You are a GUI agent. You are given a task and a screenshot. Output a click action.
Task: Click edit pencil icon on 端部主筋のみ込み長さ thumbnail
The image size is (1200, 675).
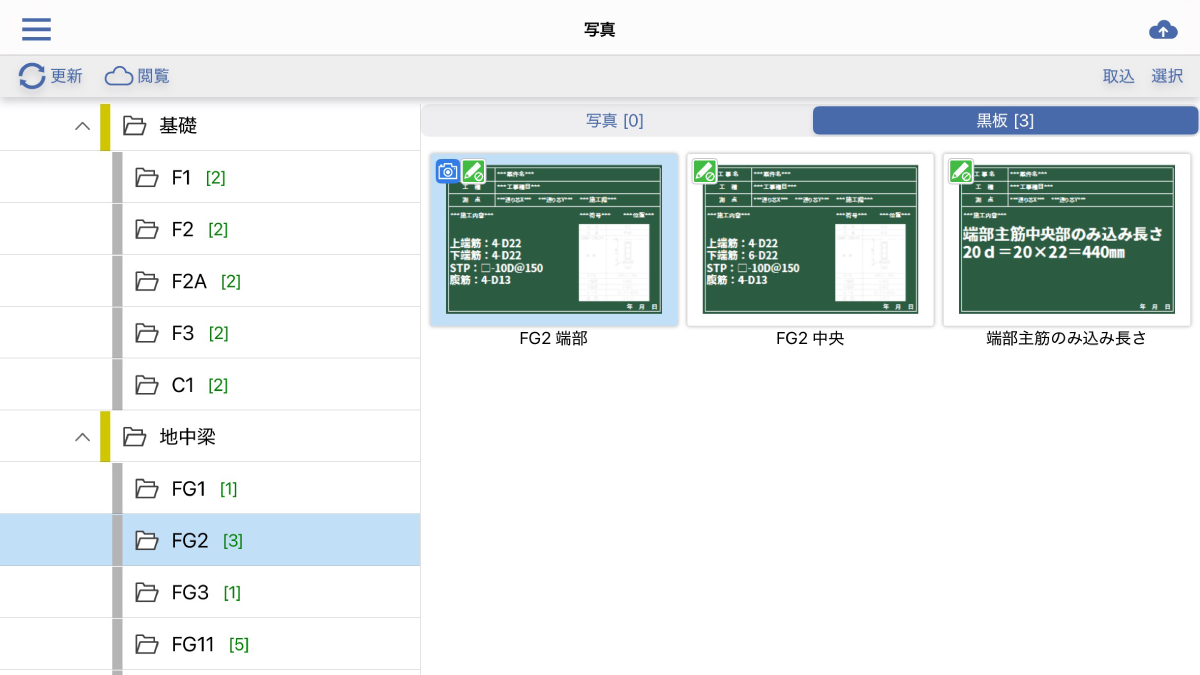click(x=961, y=171)
